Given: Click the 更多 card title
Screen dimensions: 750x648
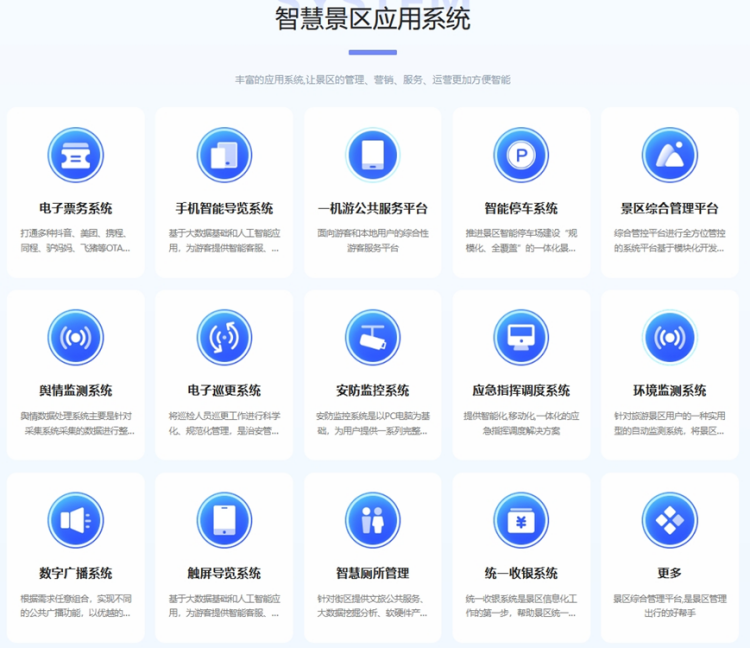Looking at the screenshot, I should pyautogui.click(x=669, y=574).
